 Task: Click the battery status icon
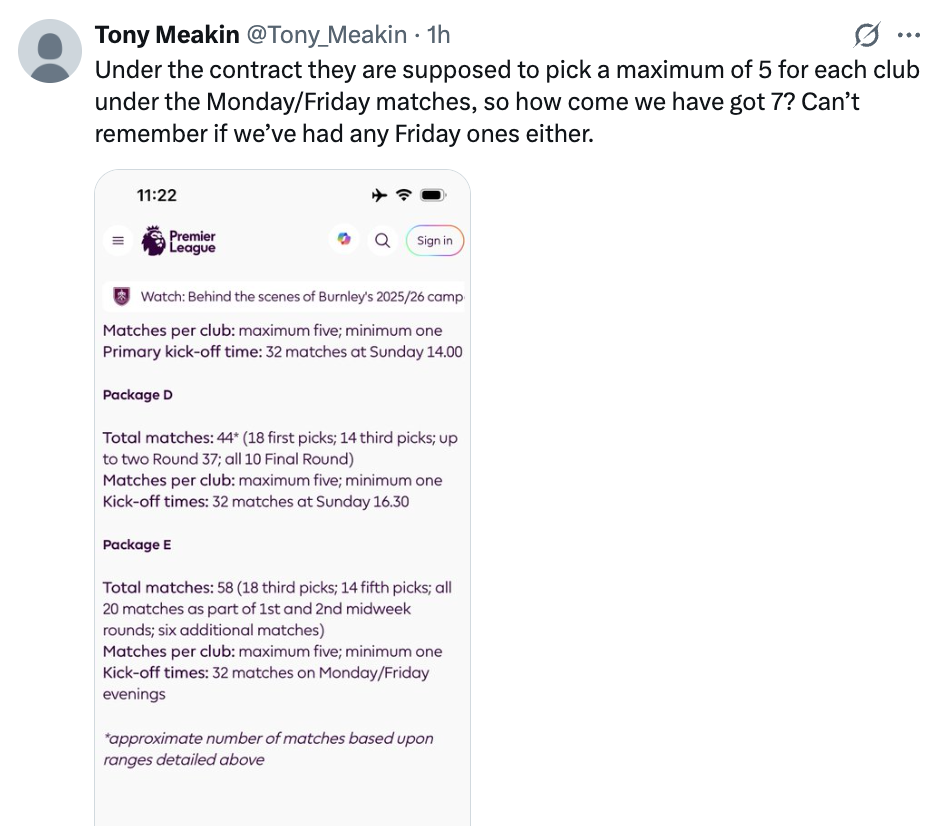tap(433, 195)
